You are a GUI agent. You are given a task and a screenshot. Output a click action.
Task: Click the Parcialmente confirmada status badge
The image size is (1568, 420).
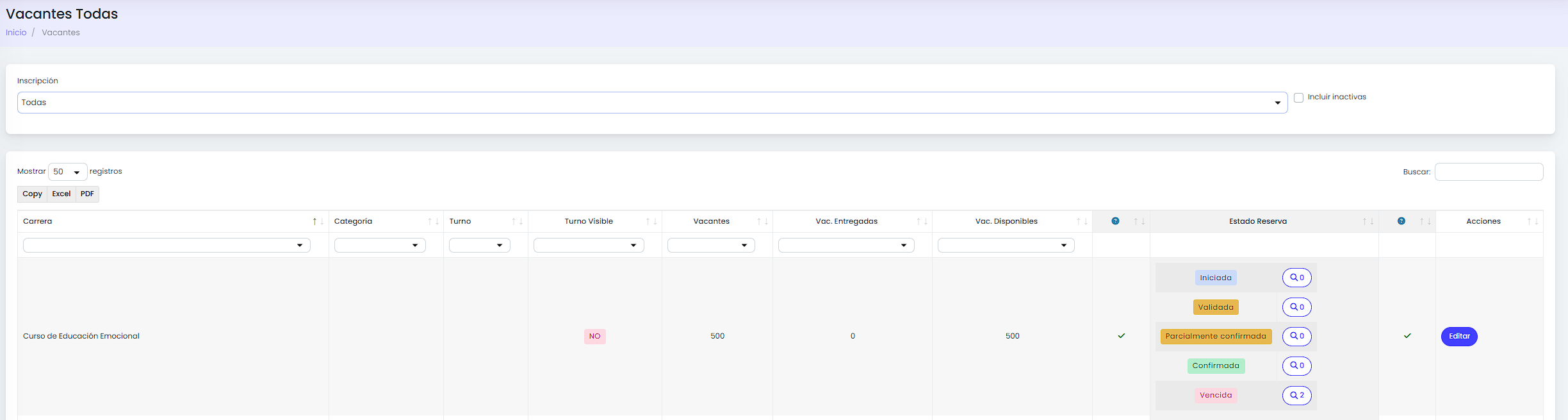coord(1216,336)
